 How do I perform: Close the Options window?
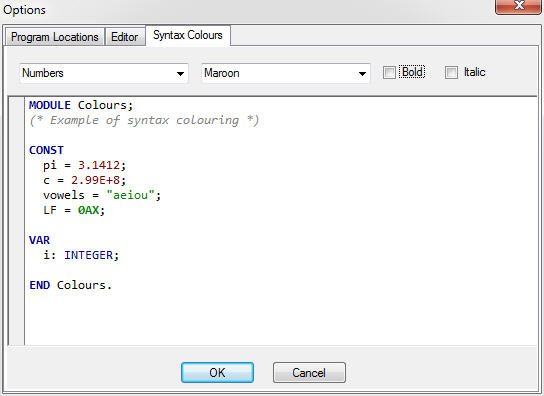[x=519, y=6]
